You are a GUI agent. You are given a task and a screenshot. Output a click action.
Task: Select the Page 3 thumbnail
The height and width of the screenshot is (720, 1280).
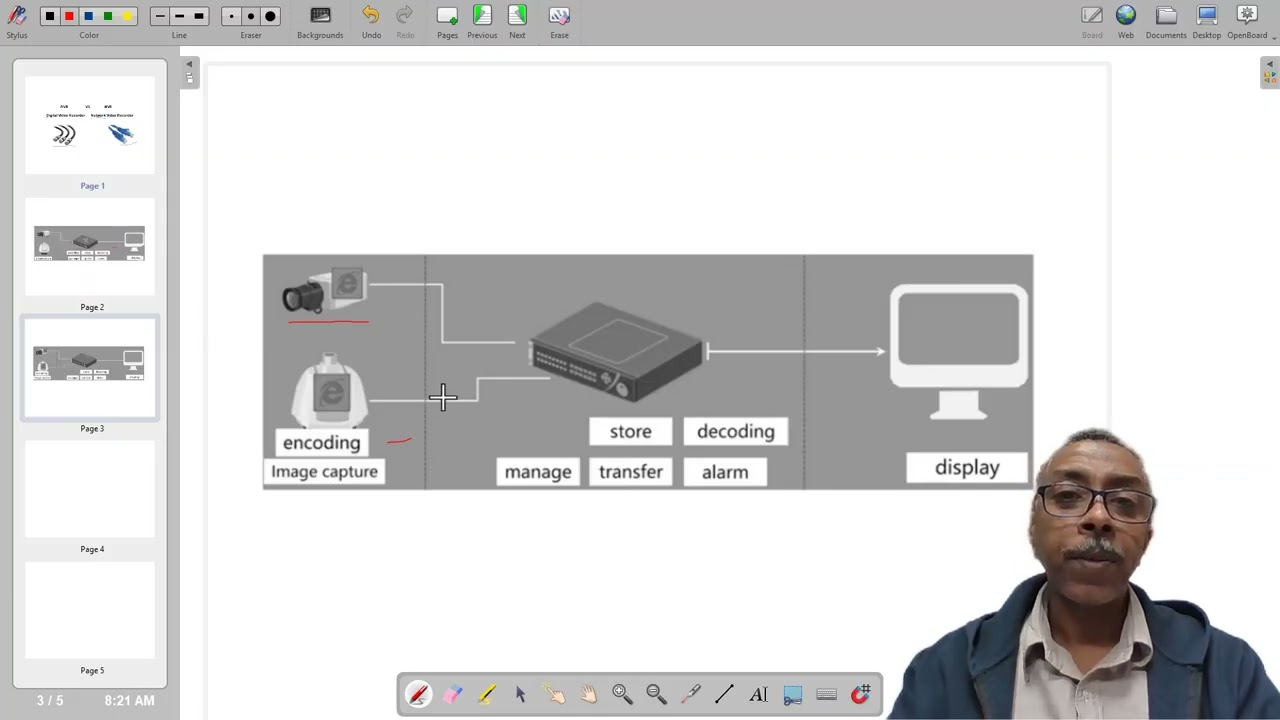pyautogui.click(x=90, y=369)
